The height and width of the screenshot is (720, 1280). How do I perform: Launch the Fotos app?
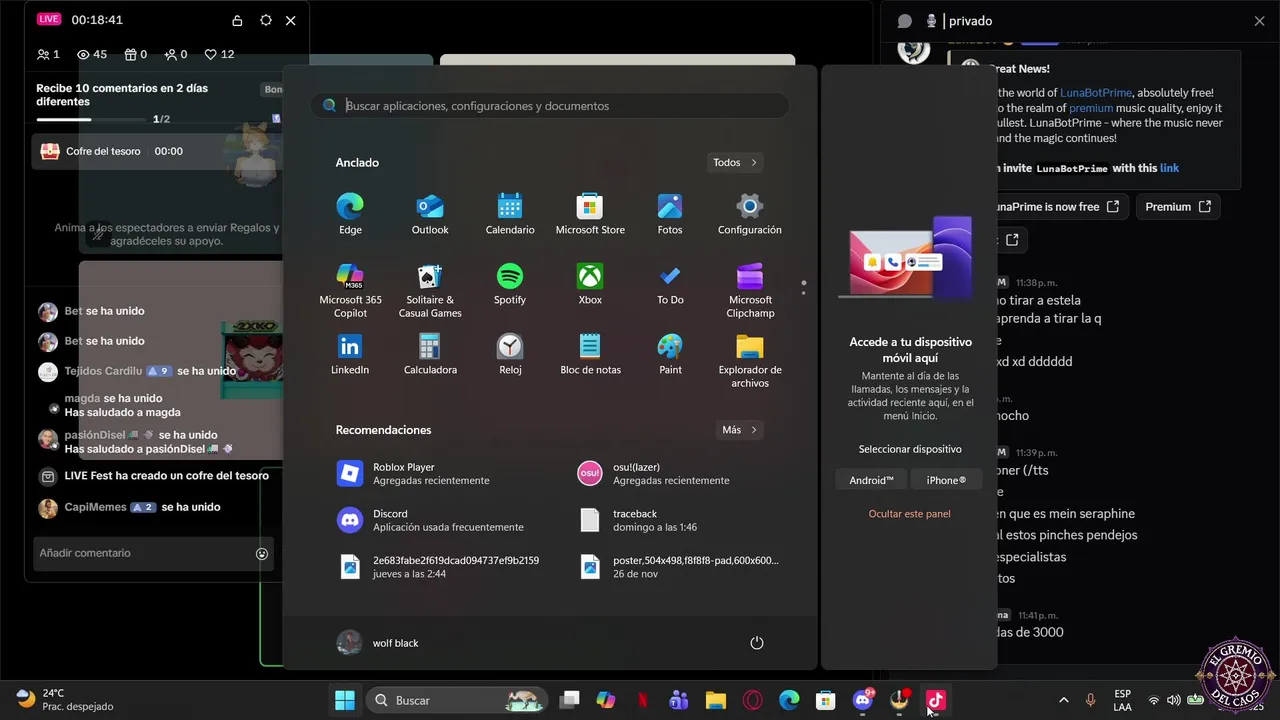(x=670, y=214)
